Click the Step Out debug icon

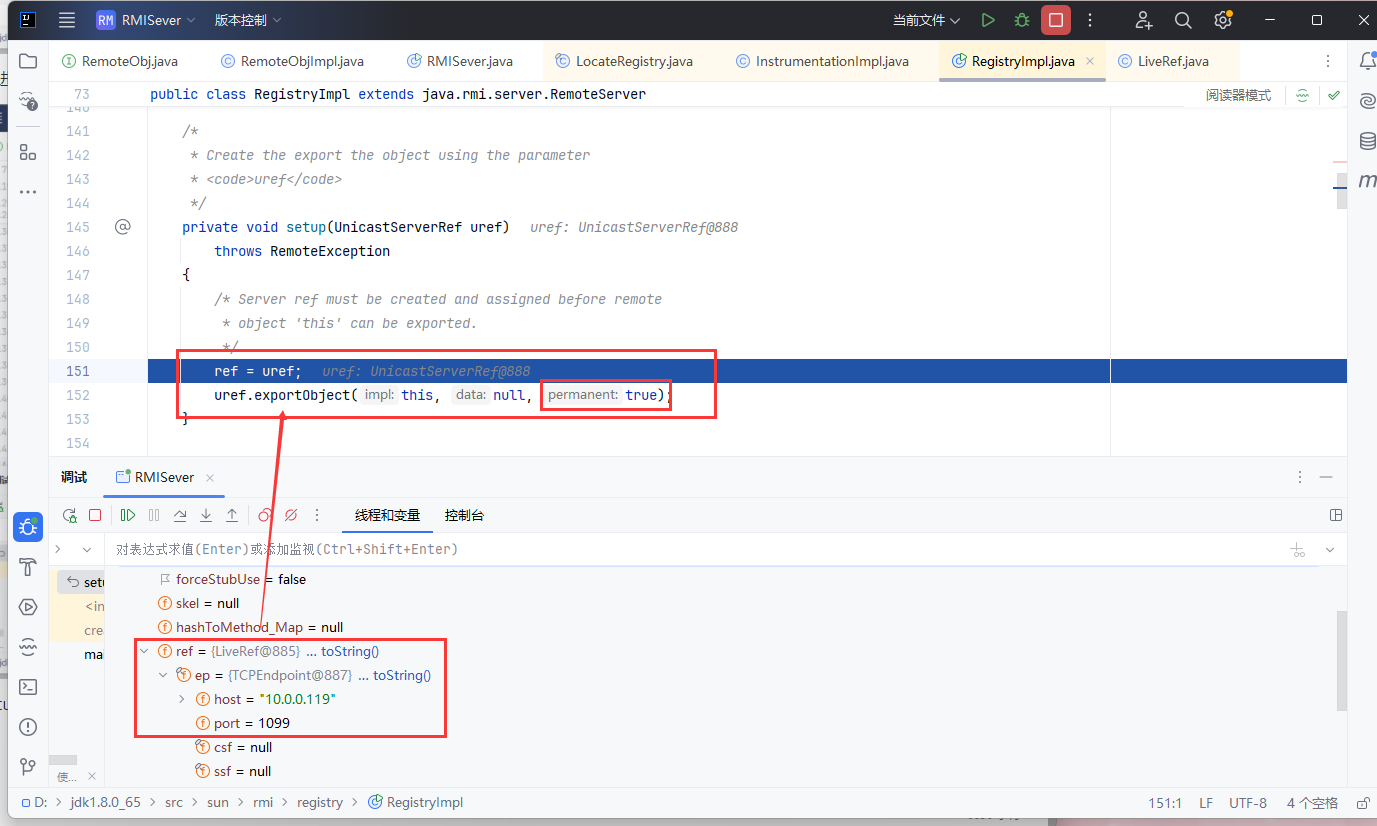232,515
